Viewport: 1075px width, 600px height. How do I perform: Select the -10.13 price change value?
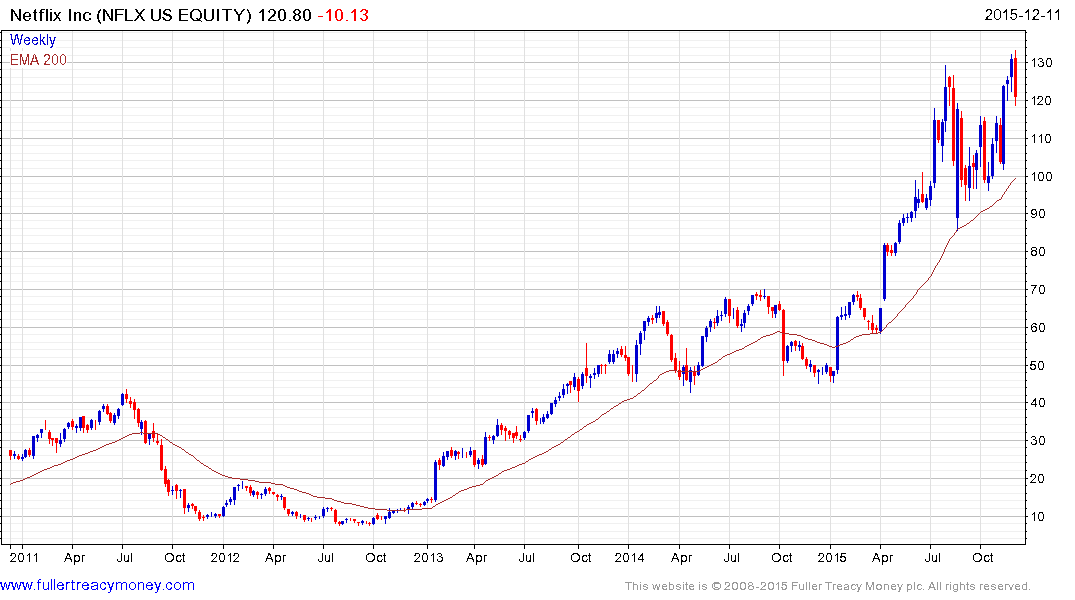tap(343, 15)
